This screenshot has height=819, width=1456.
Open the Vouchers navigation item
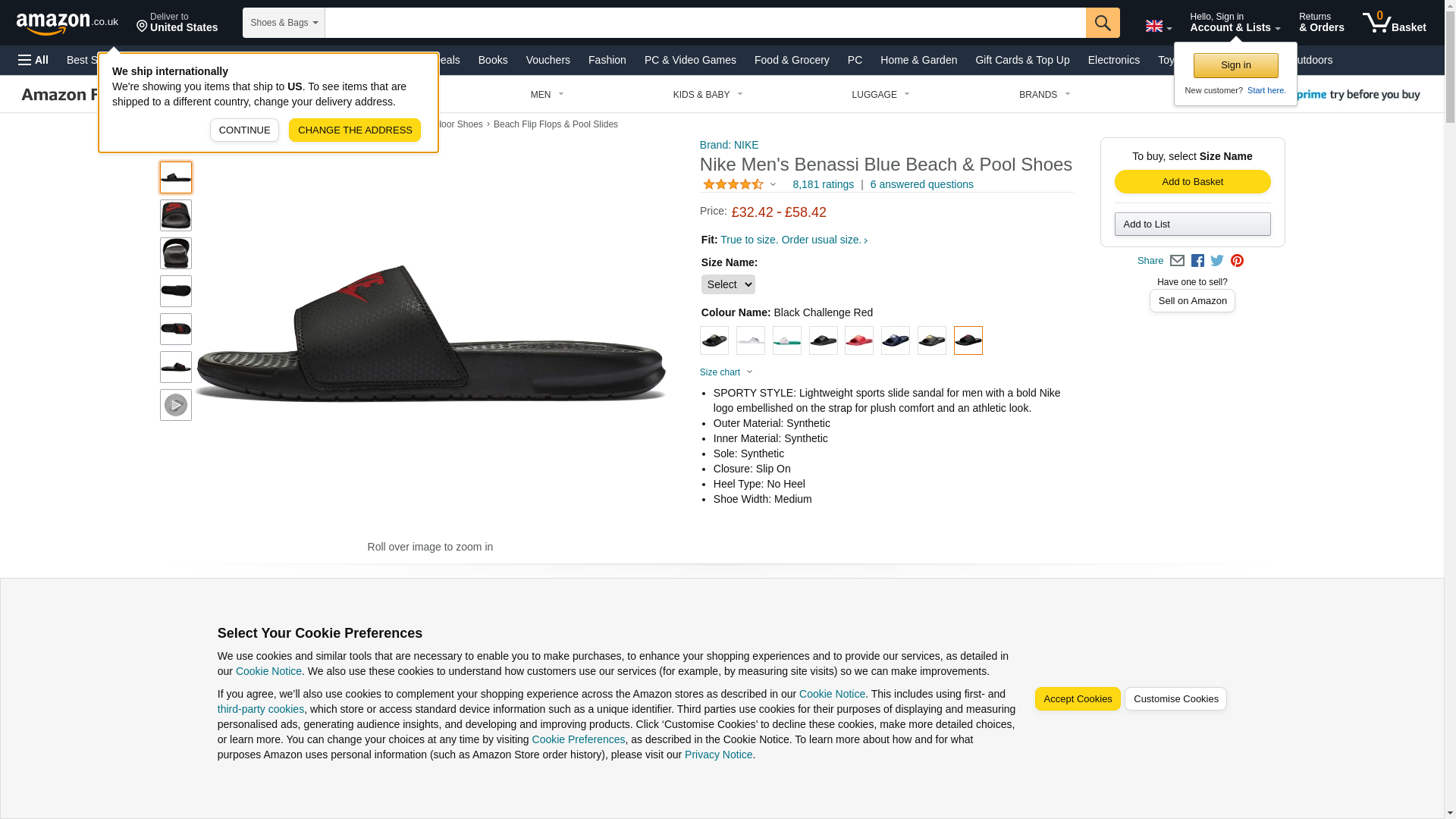548,60
